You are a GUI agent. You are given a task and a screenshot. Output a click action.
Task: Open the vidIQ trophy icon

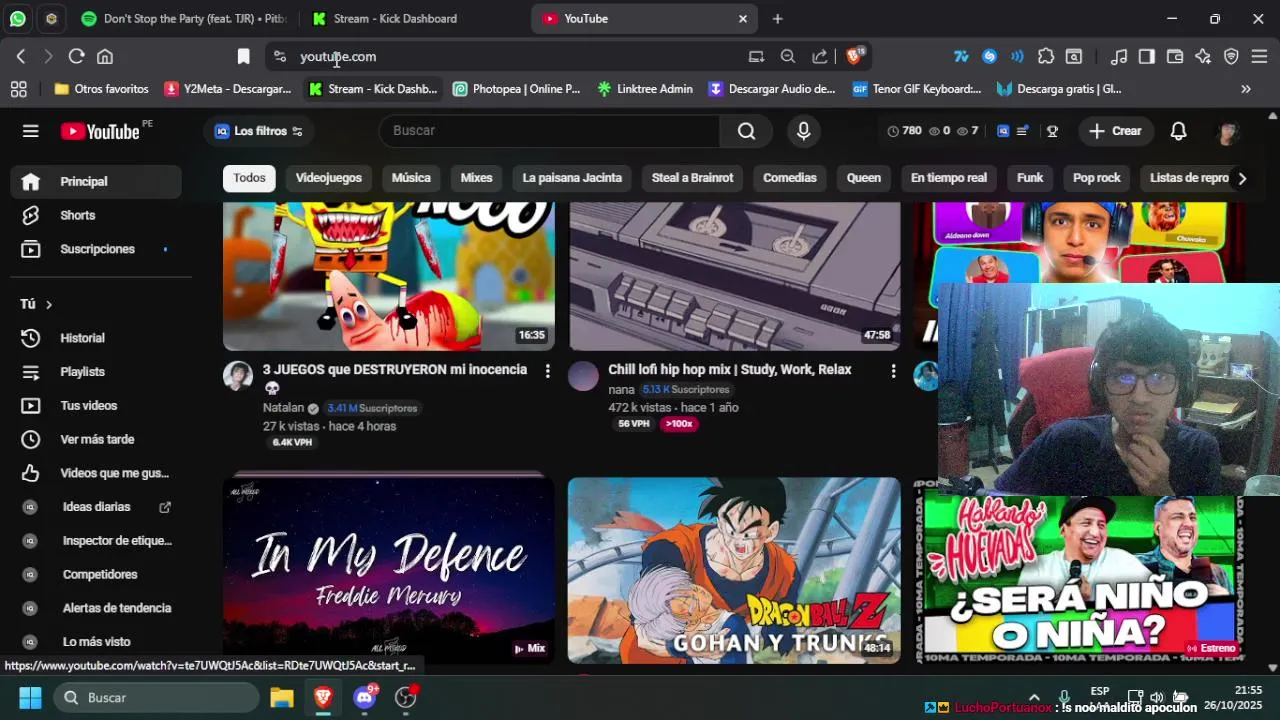1053,131
